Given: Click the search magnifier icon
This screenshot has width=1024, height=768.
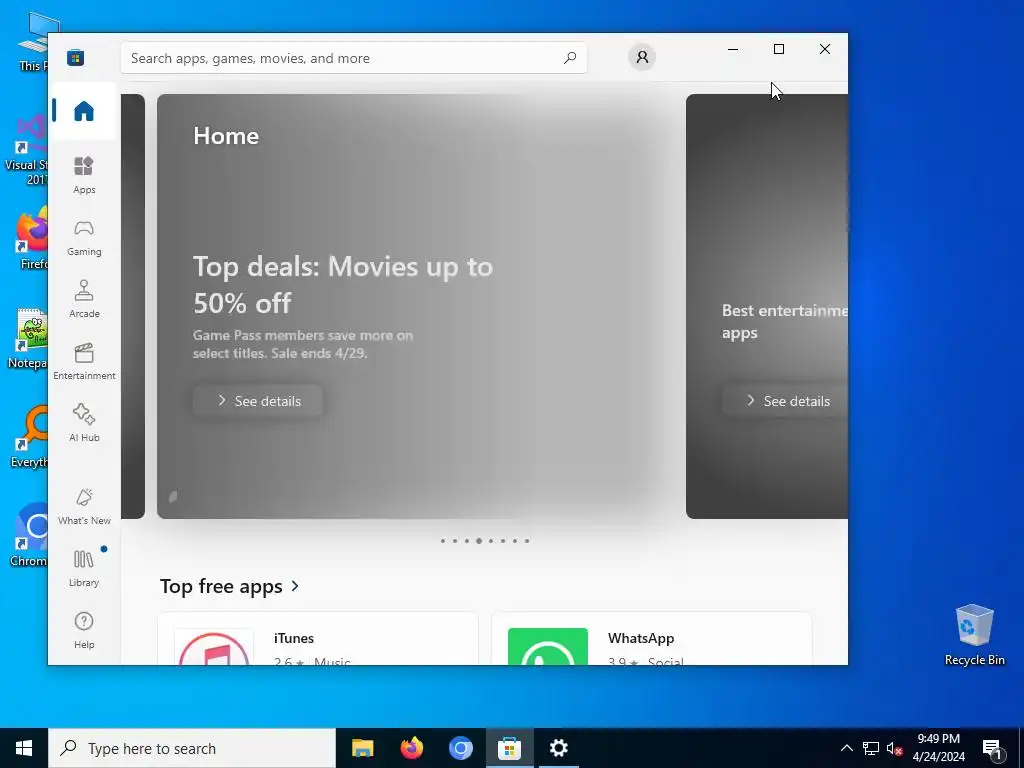Looking at the screenshot, I should tap(569, 58).
